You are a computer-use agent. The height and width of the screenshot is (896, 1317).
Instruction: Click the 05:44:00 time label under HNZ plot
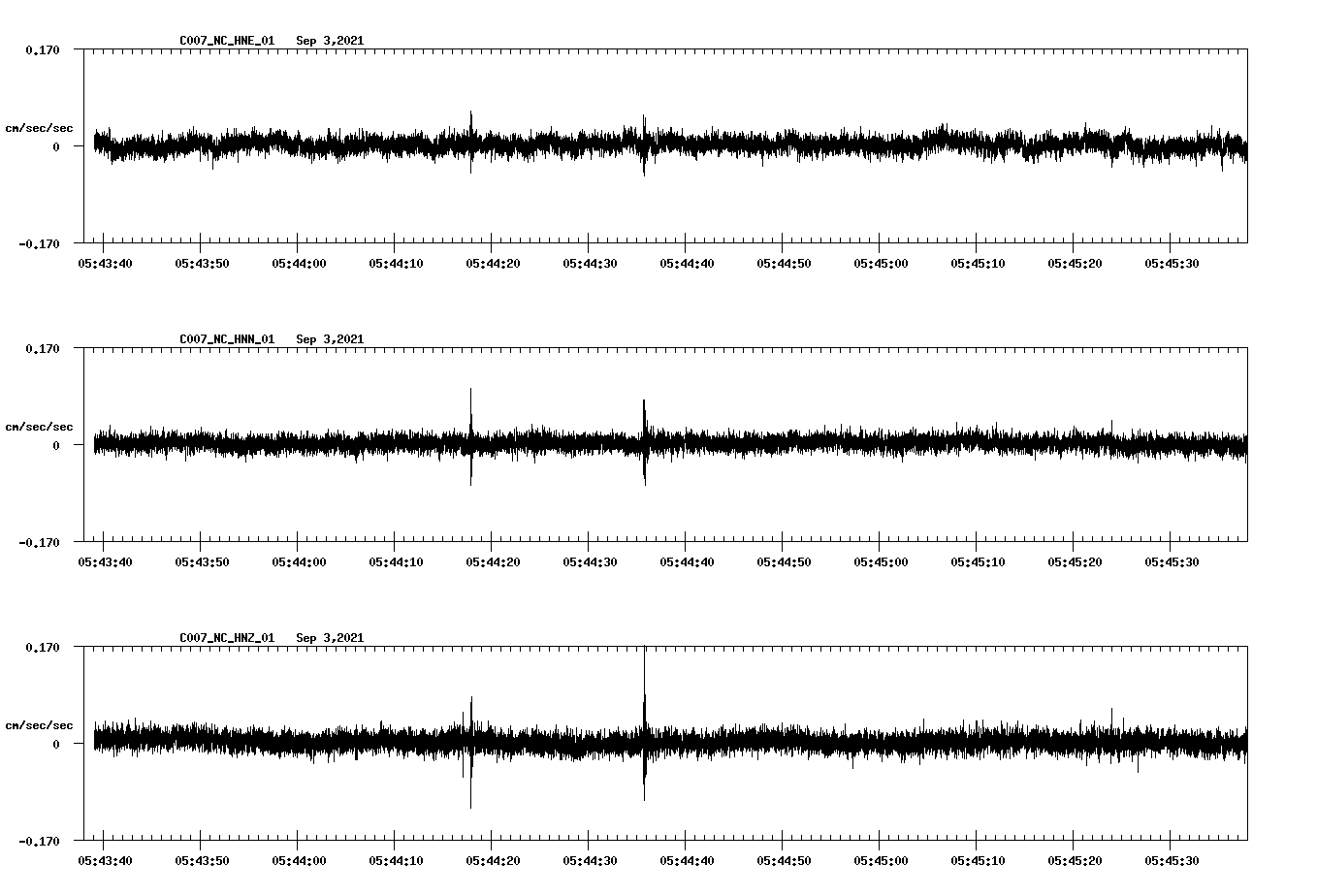coord(299,860)
